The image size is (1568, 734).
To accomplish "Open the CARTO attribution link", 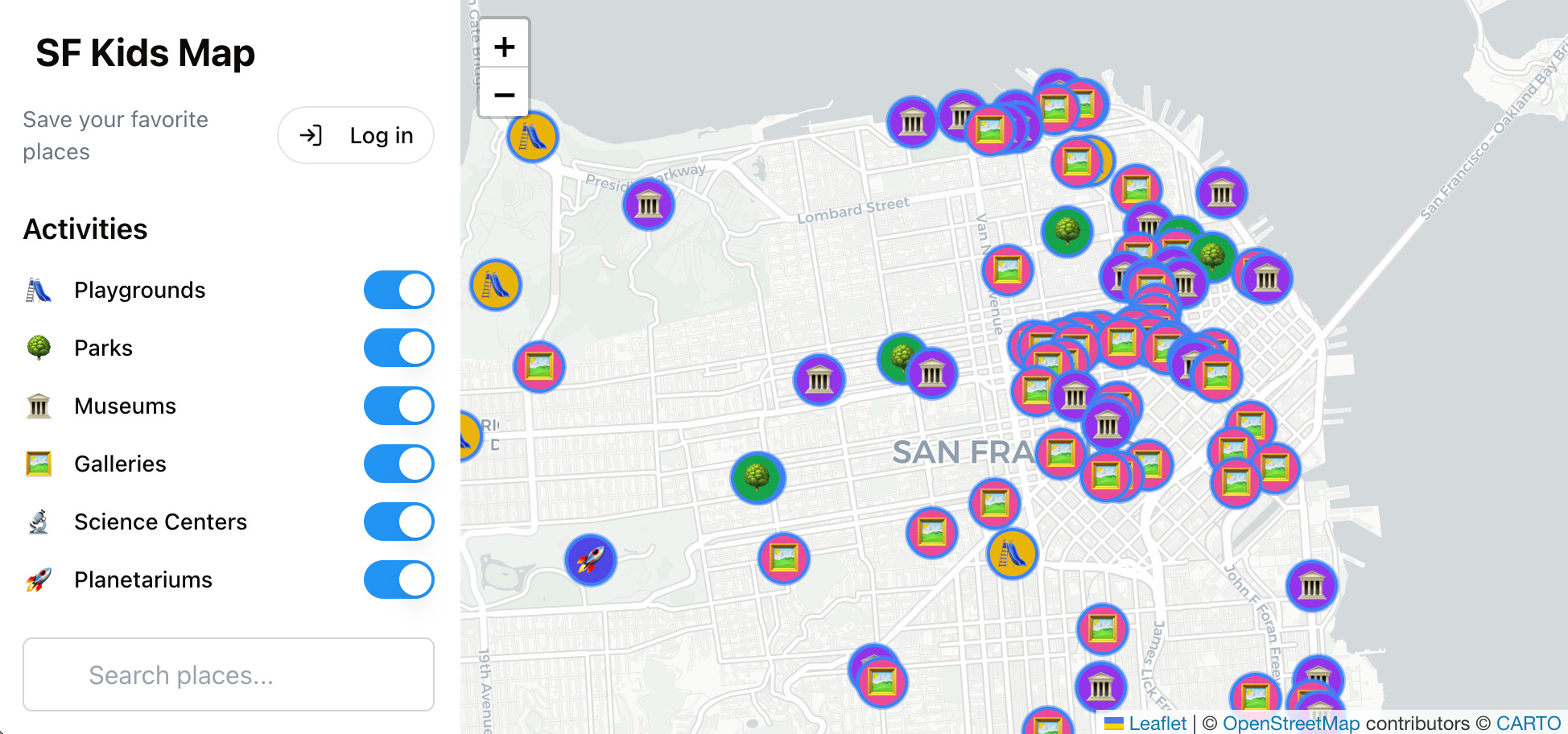I will [1528, 723].
